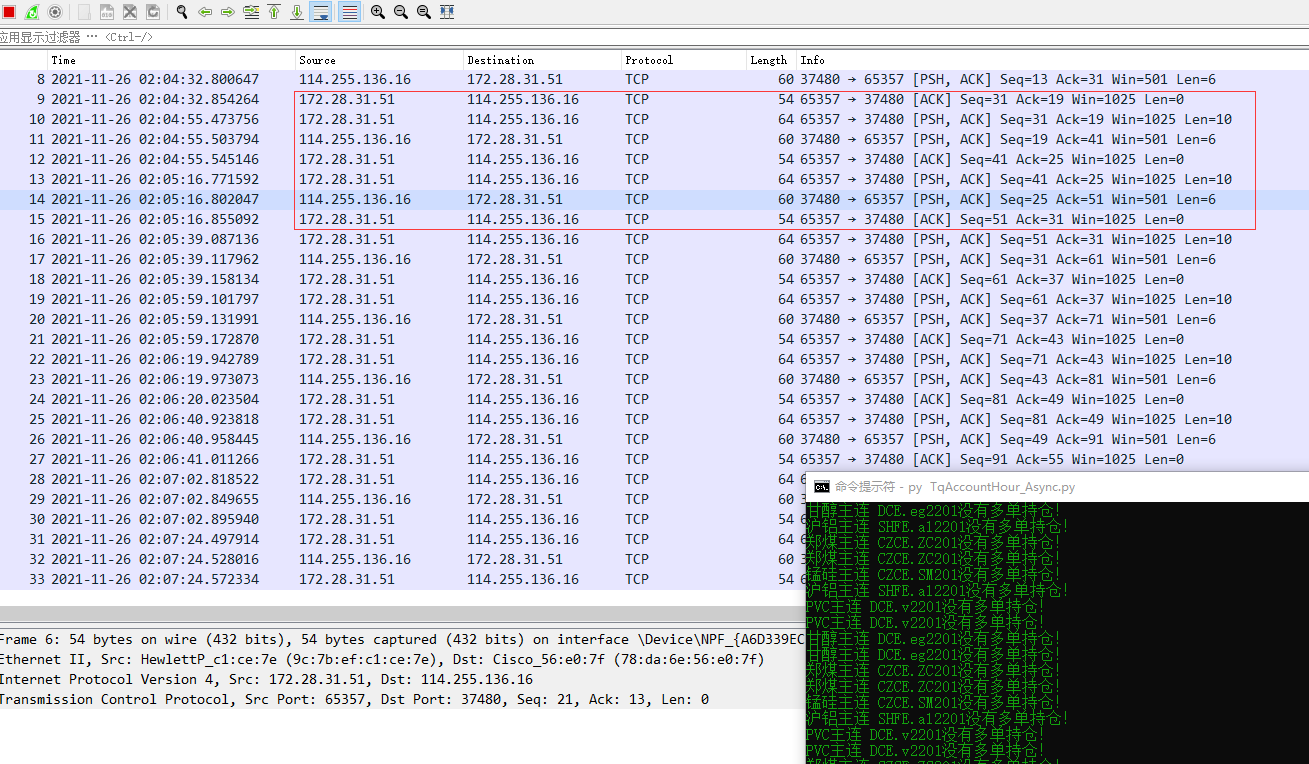The width and height of the screenshot is (1309, 764).
Task: Toggle auto-scroll during live capture
Action: click(321, 12)
